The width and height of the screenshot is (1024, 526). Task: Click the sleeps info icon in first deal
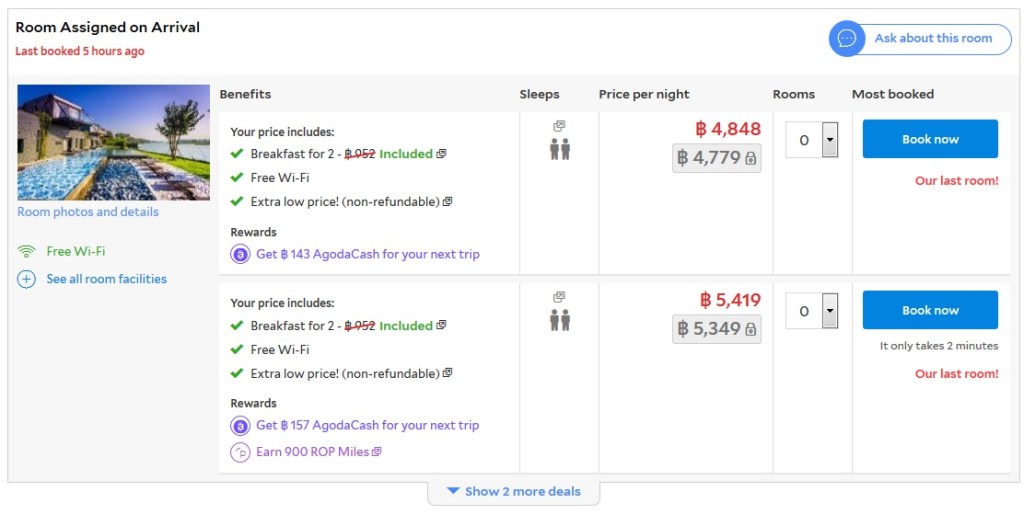(x=559, y=126)
